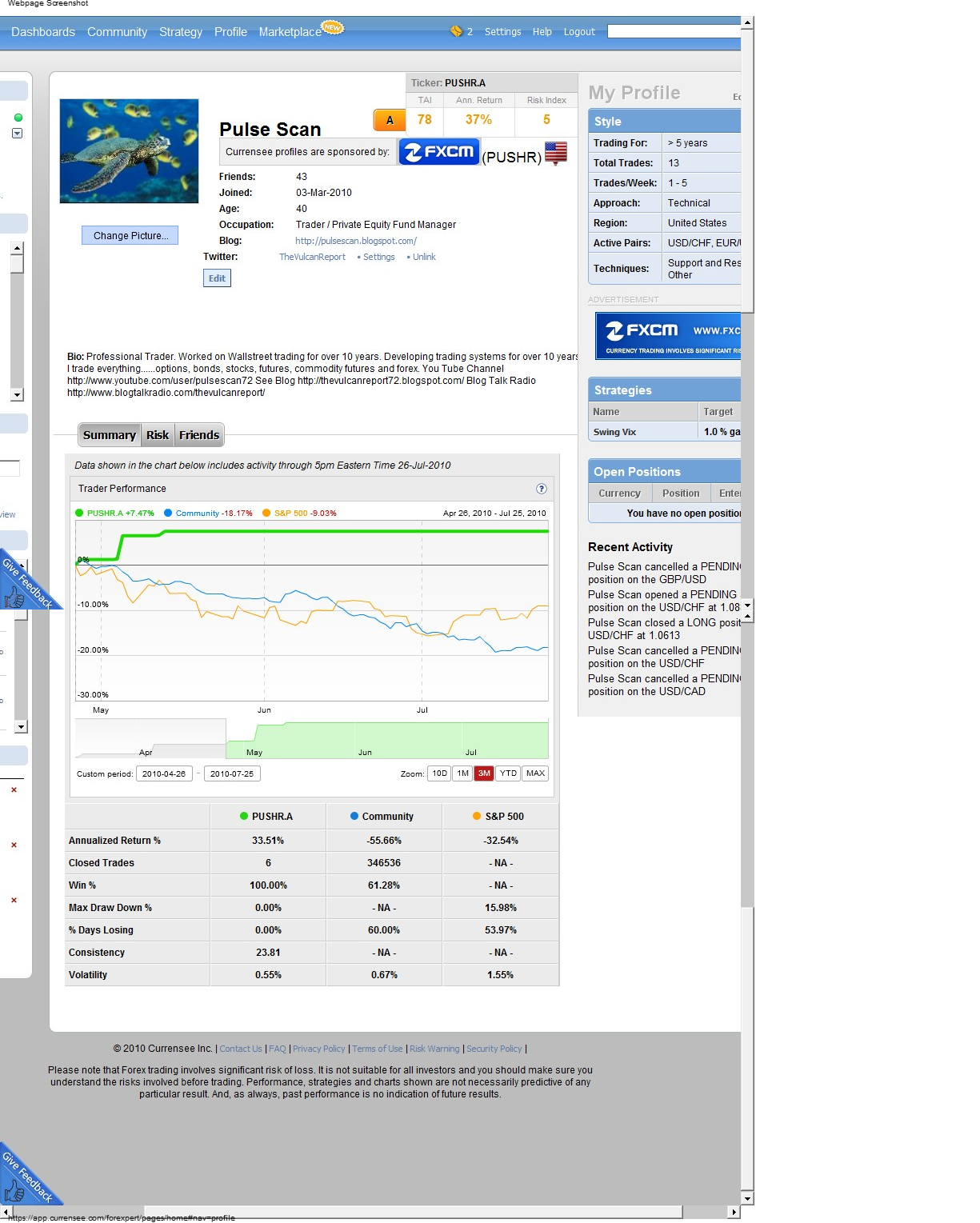Viewport: 980px width, 1223px height.
Task: Sort Strategies by Name column
Action: click(643, 412)
